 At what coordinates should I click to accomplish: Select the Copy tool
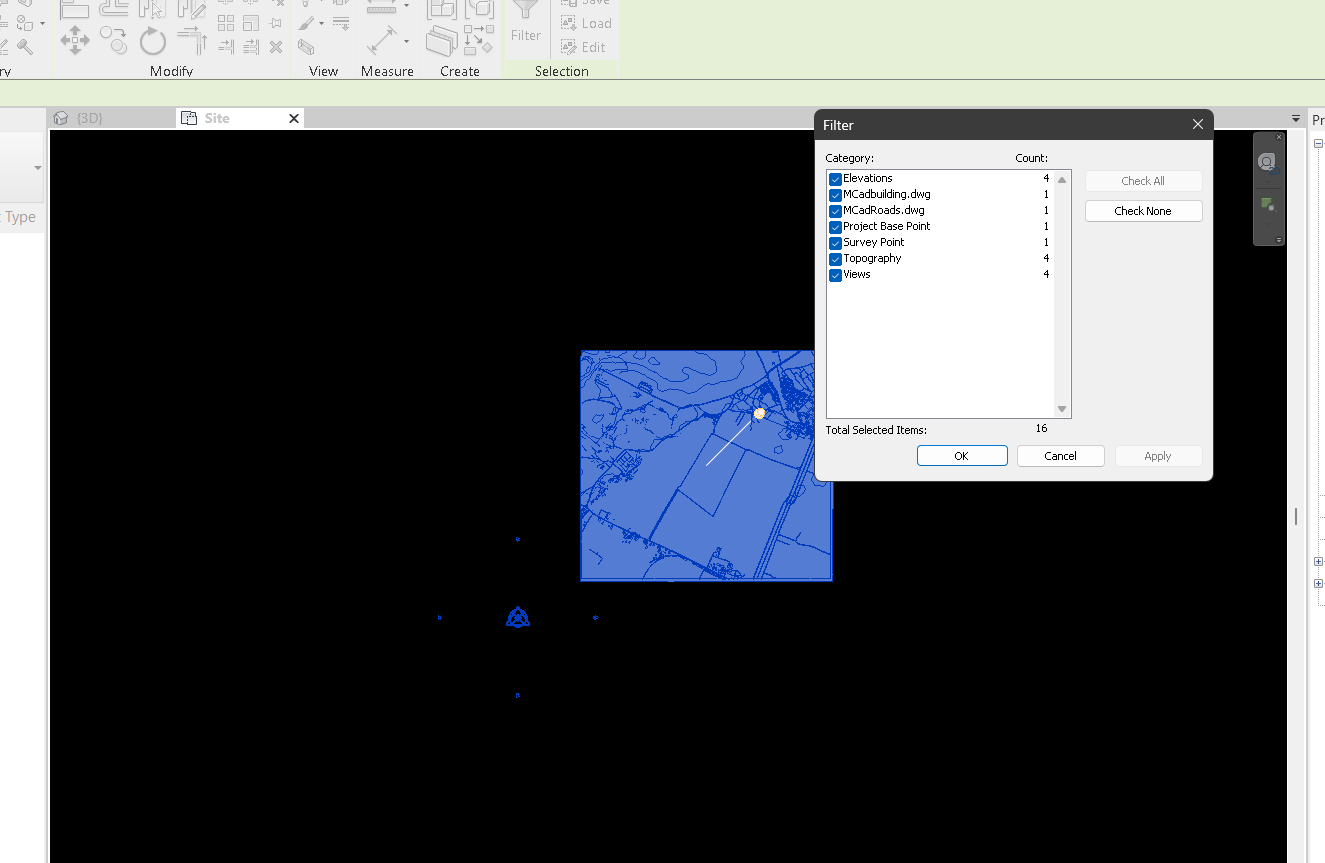[x=113, y=41]
